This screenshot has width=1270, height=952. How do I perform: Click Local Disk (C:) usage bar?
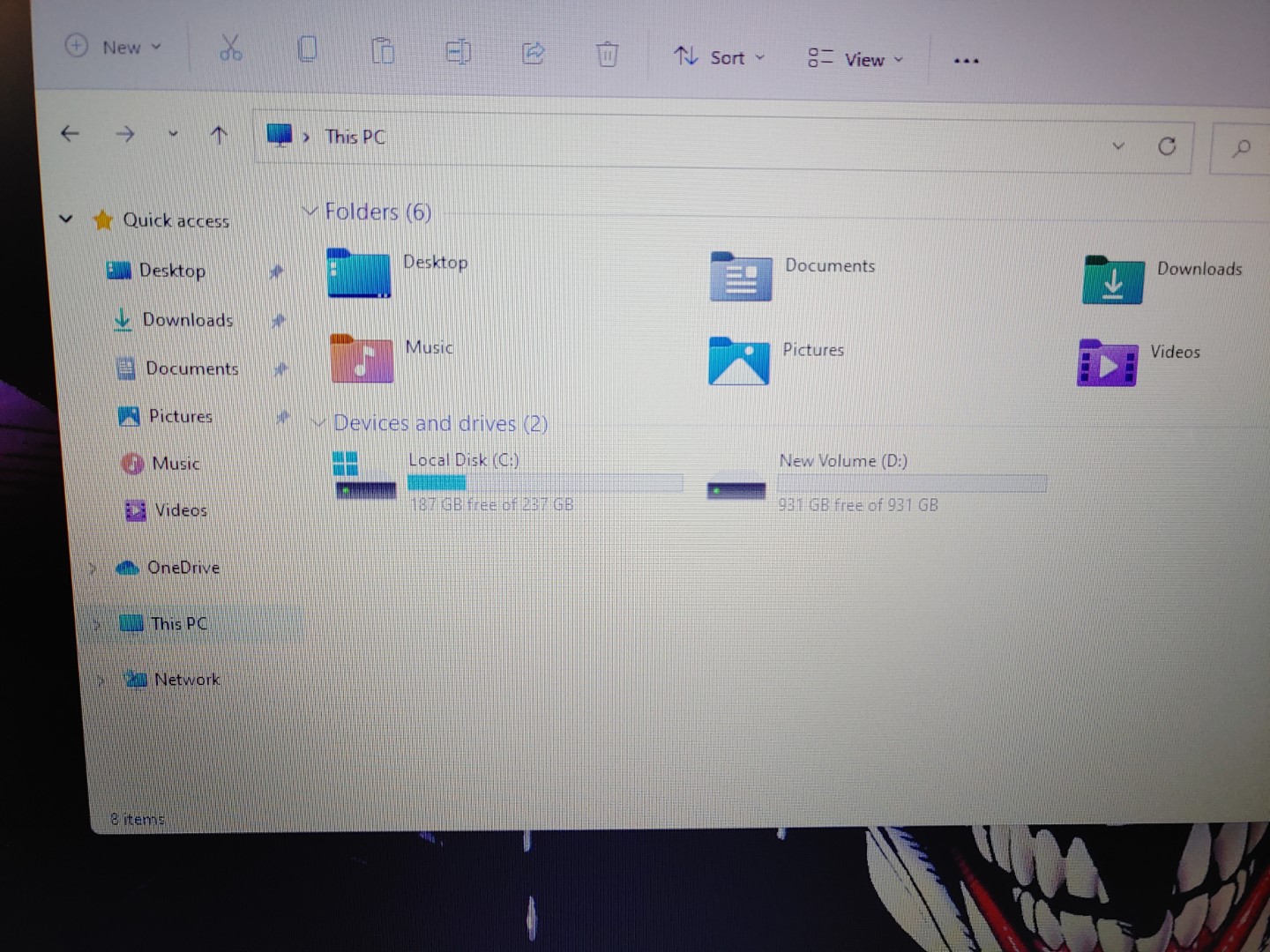coord(545,482)
